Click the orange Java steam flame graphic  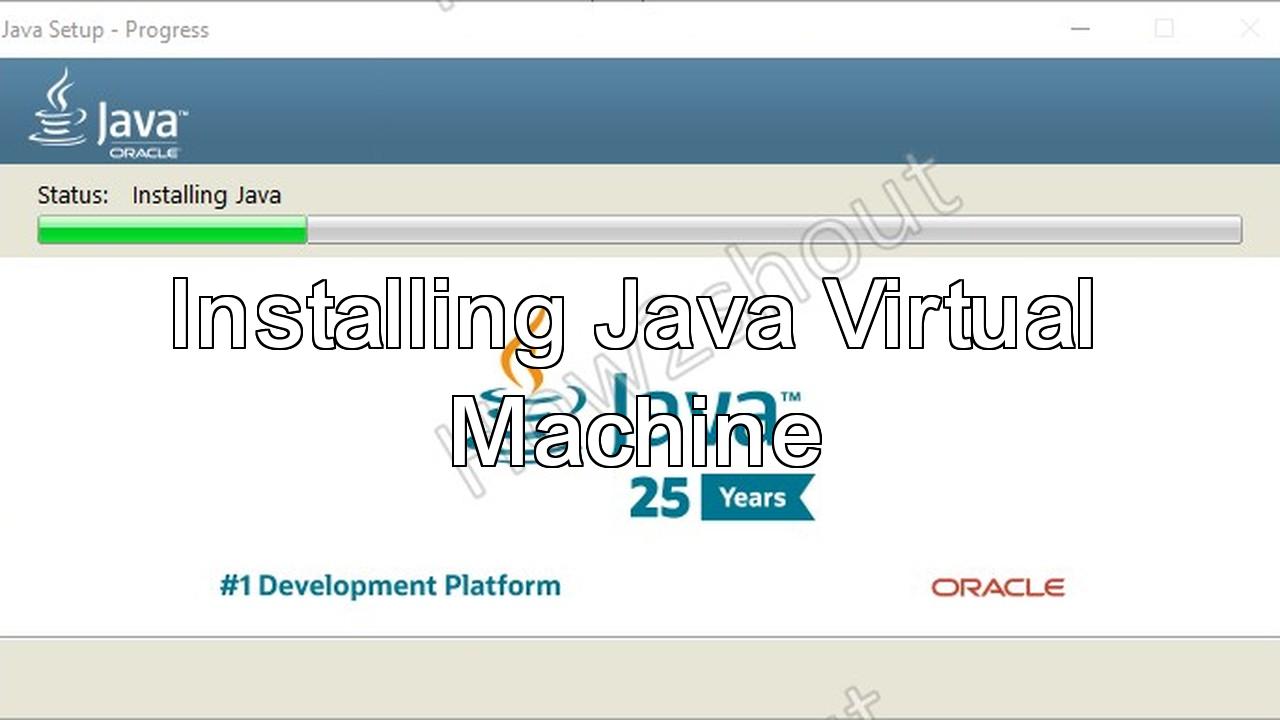522,360
